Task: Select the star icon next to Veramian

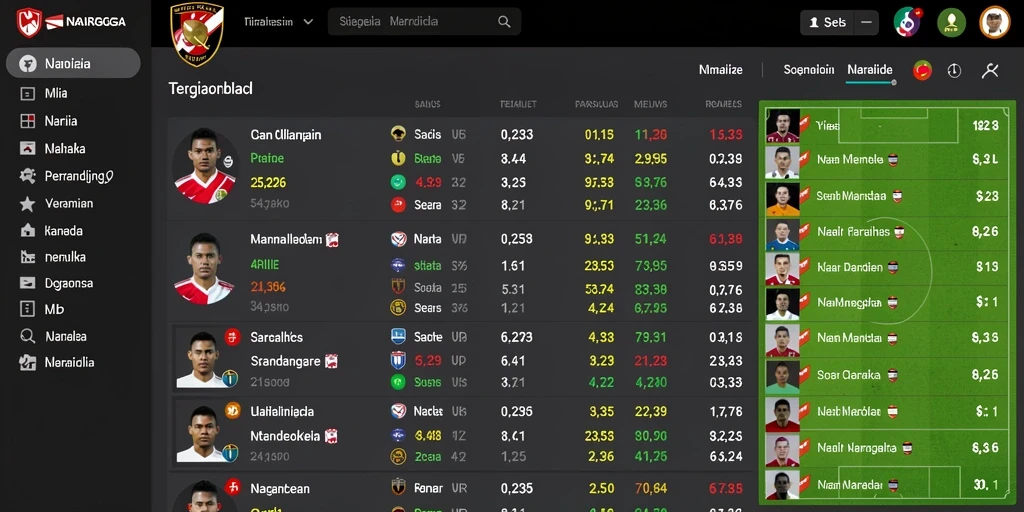Action: tap(27, 204)
